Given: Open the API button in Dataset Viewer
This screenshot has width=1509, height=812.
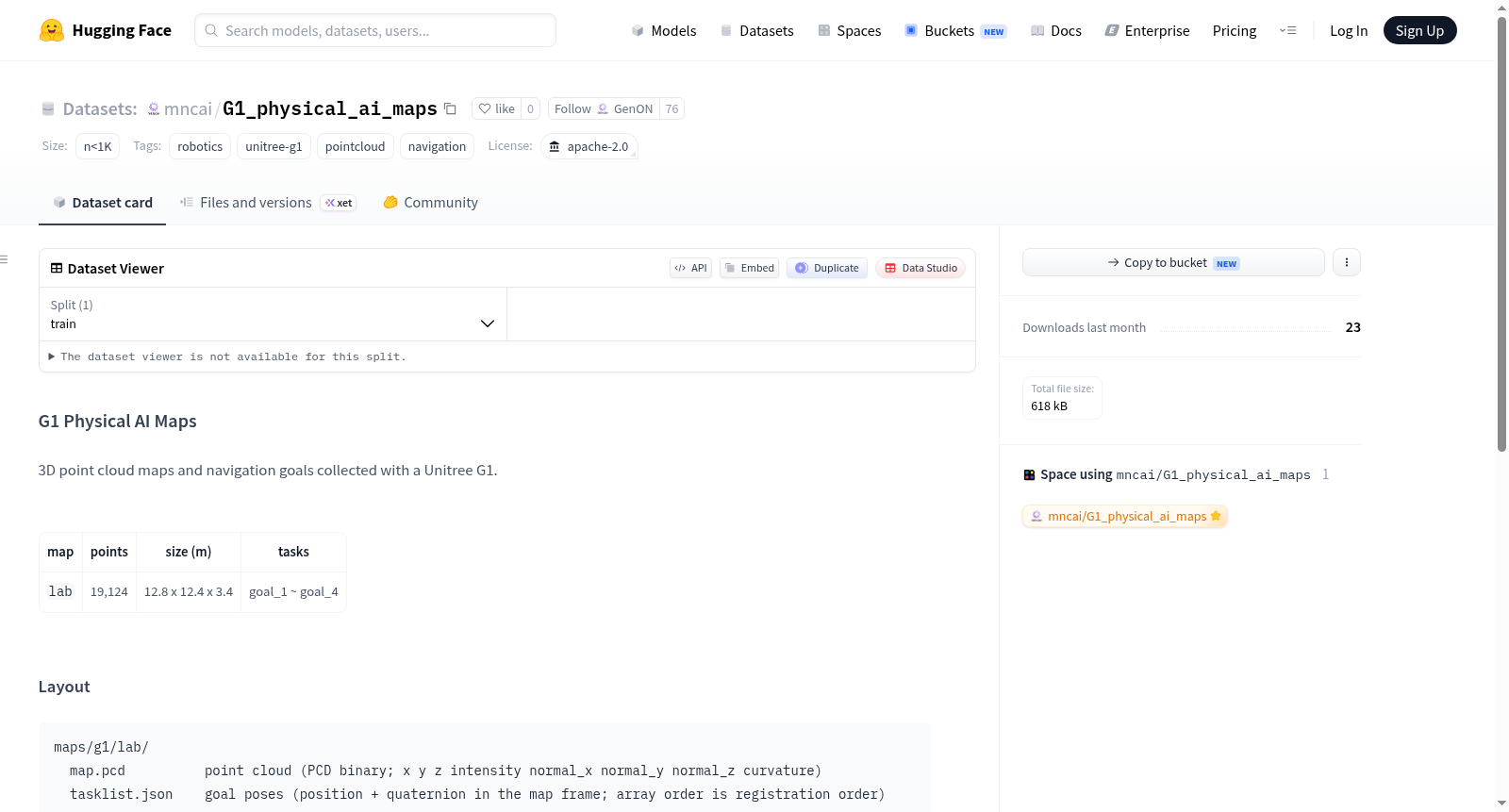Looking at the screenshot, I should [690, 268].
